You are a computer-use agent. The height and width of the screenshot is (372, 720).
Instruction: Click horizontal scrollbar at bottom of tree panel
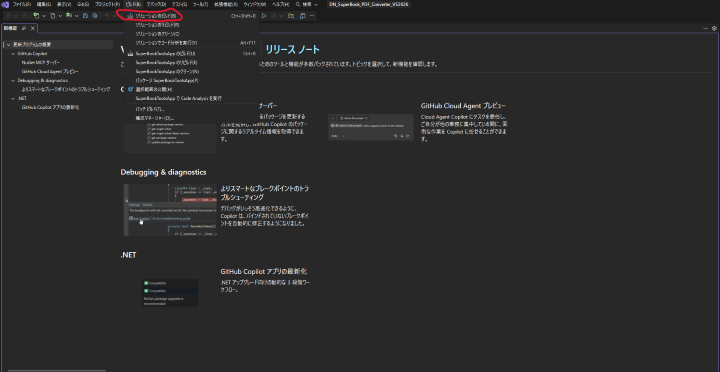point(57,370)
